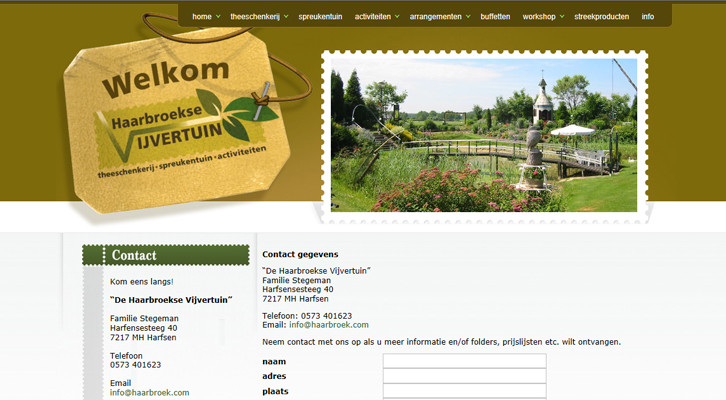Open the garden photo in the stamp frame
The image size is (726, 400).
point(484,135)
